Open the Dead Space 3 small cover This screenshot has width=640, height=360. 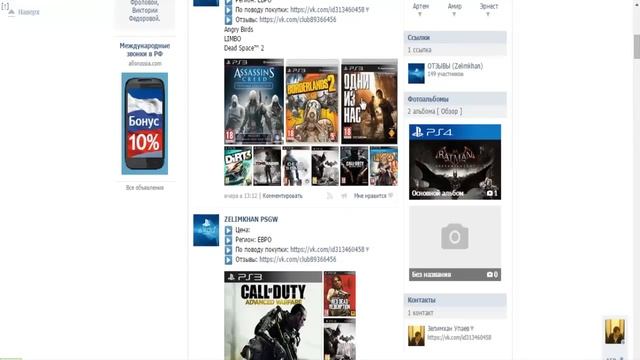(296, 166)
